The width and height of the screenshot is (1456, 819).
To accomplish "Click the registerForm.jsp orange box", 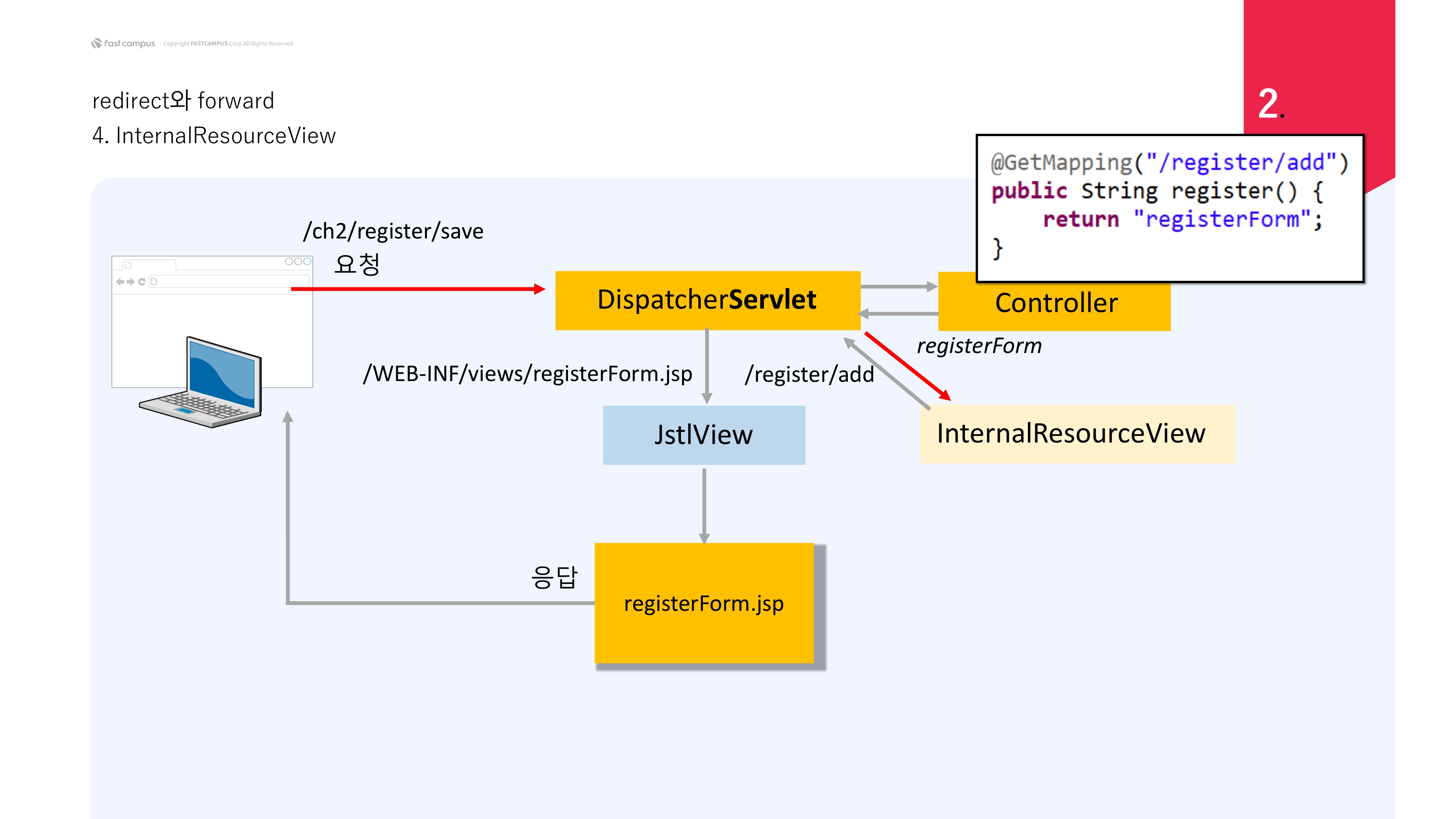I will click(x=704, y=603).
